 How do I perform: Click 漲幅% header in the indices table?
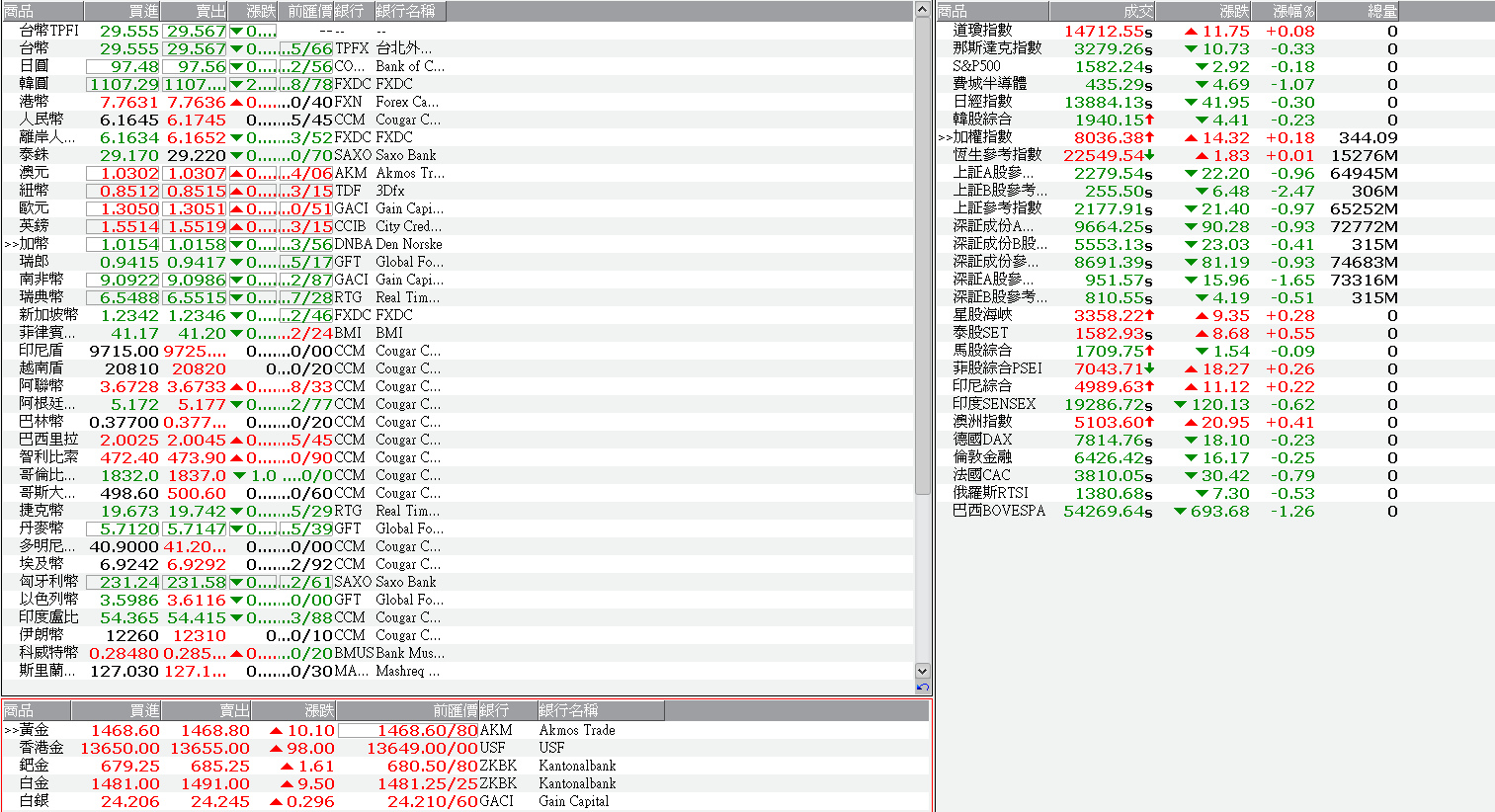1285,12
